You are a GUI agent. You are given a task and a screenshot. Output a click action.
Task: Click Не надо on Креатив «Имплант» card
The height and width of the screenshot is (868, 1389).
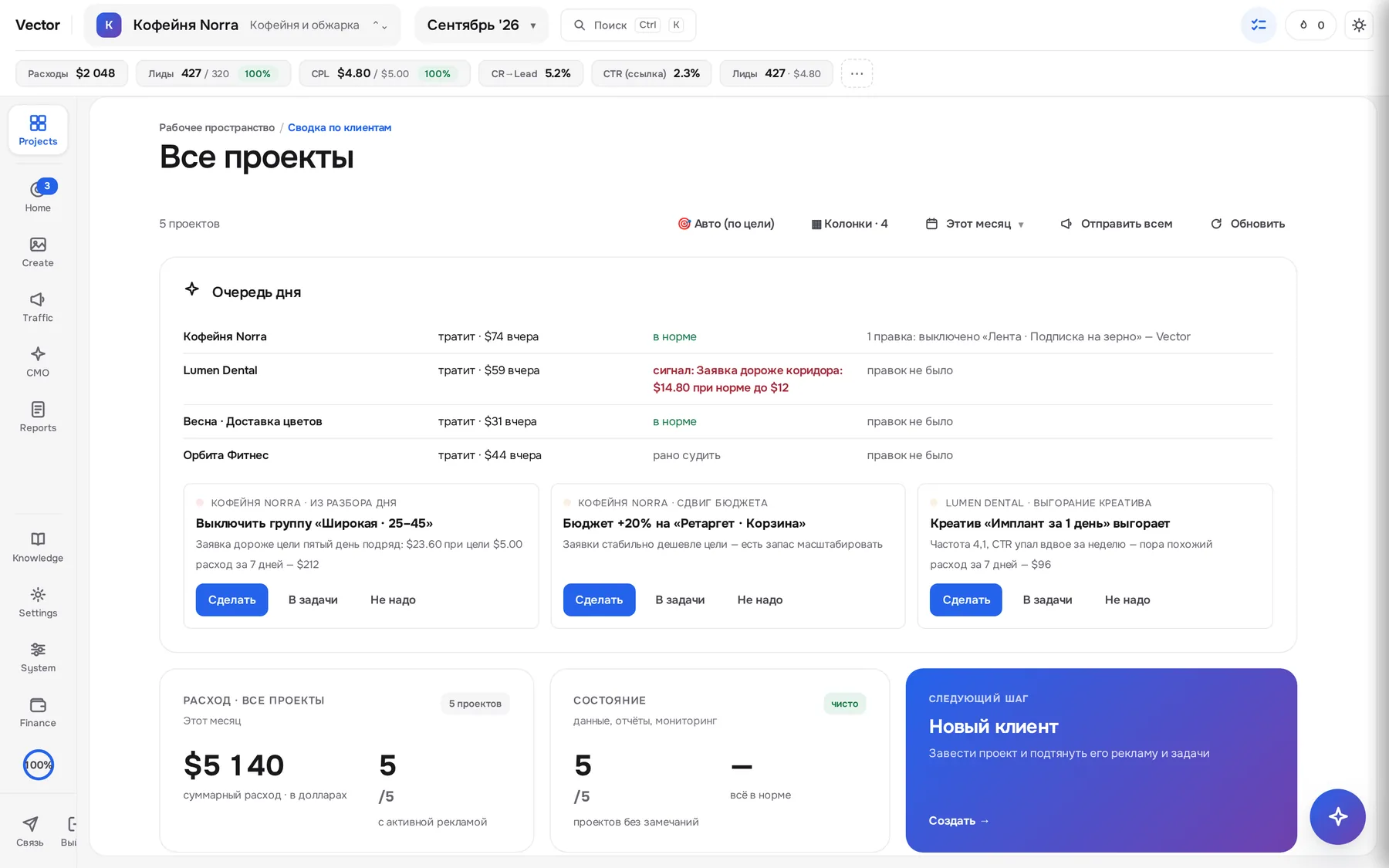[1127, 599]
